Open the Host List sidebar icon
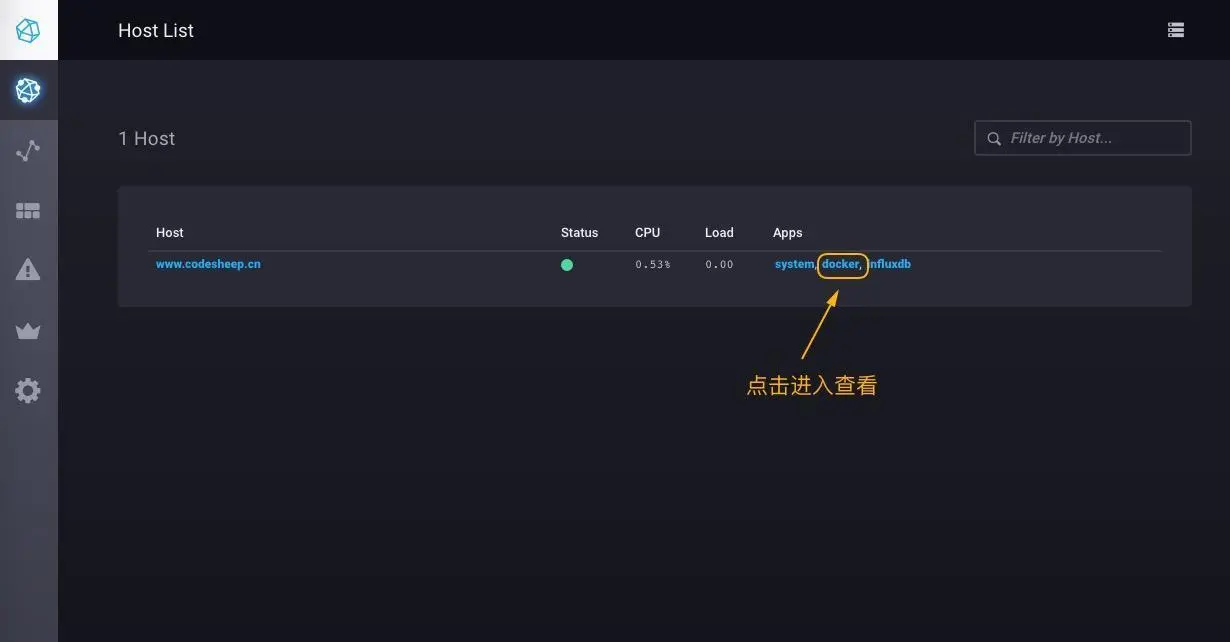The image size is (1230, 642). [x=28, y=90]
